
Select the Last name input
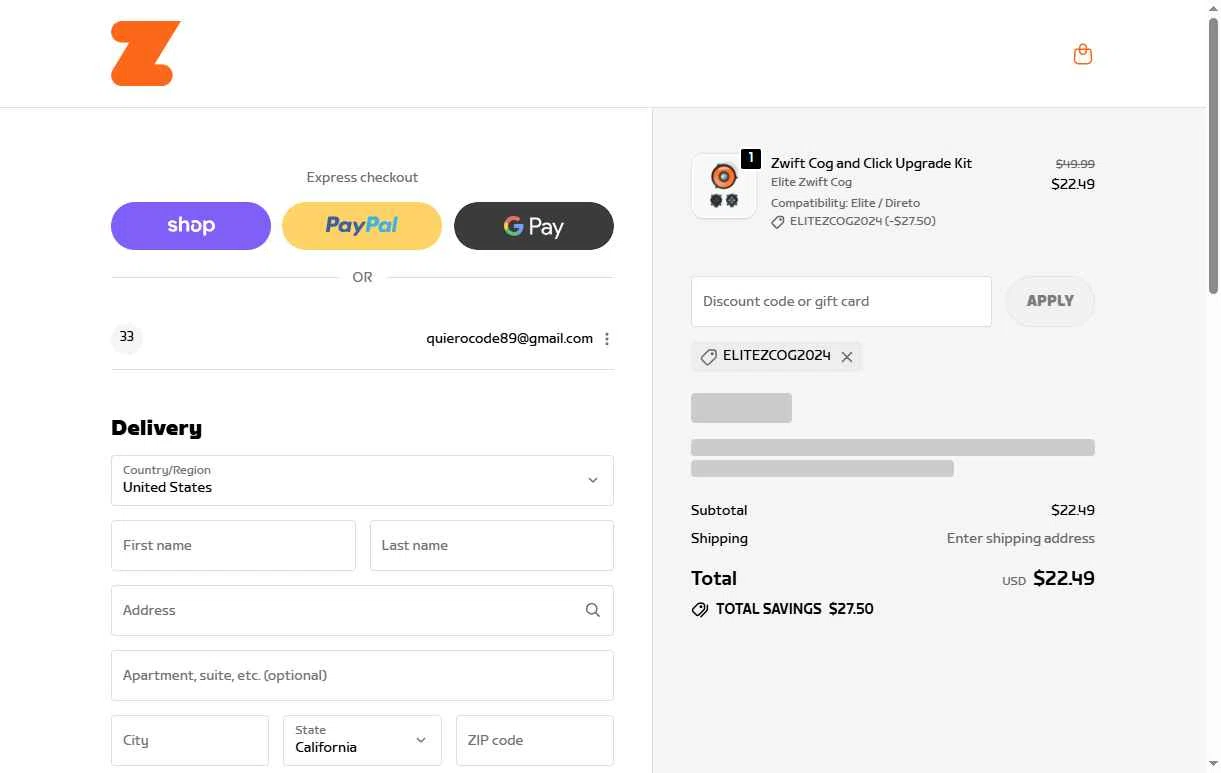491,545
